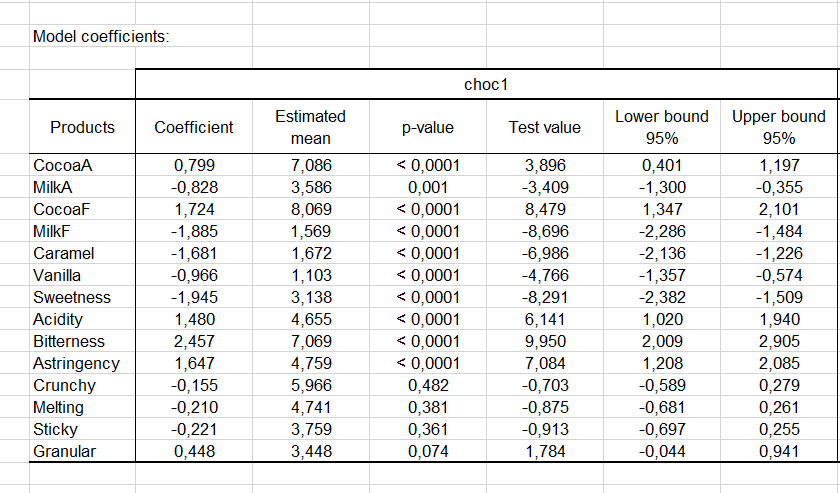Image resolution: width=840 pixels, height=493 pixels.
Task: Select the 'Products' column header
Action: 82,127
